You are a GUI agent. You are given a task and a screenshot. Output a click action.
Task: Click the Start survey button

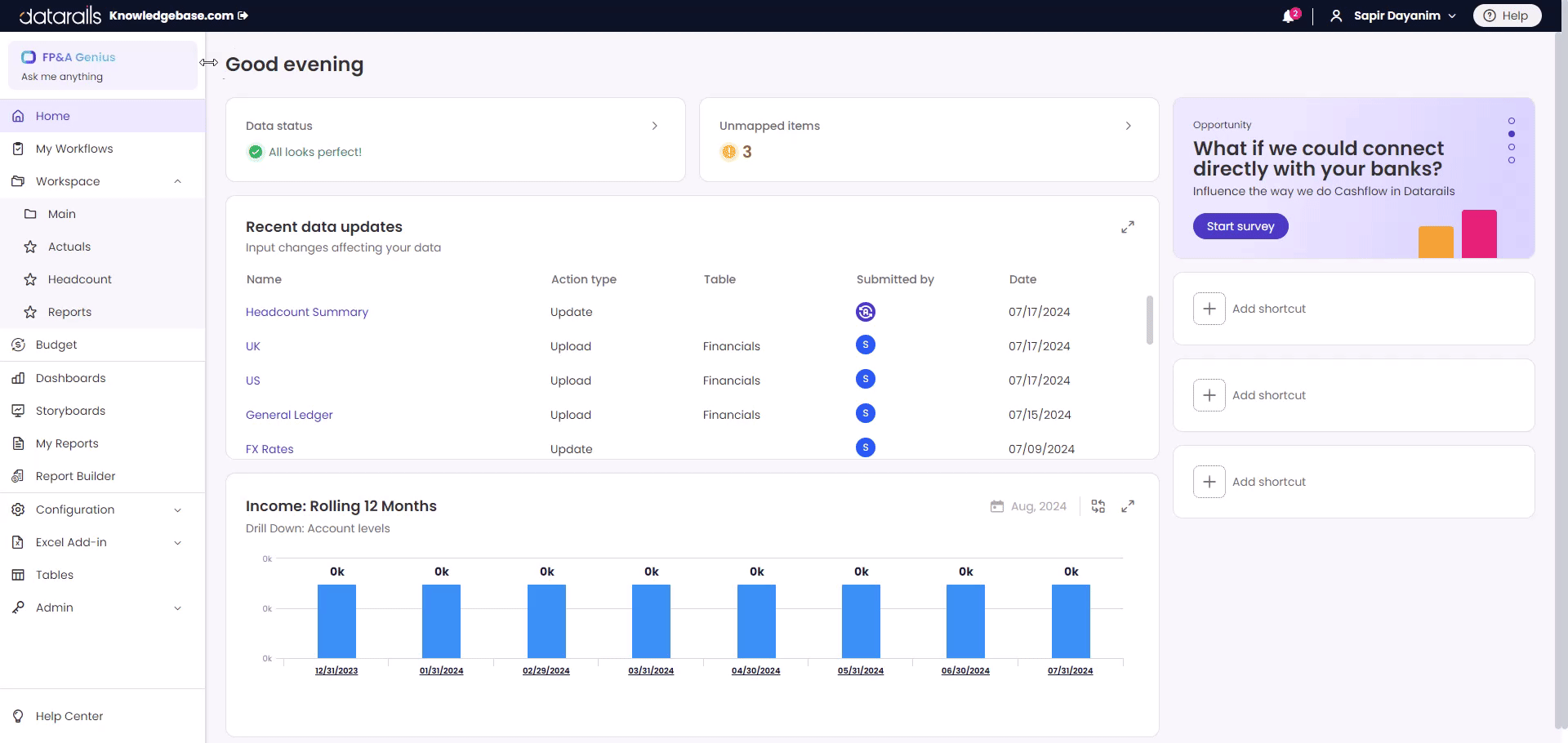point(1241,226)
